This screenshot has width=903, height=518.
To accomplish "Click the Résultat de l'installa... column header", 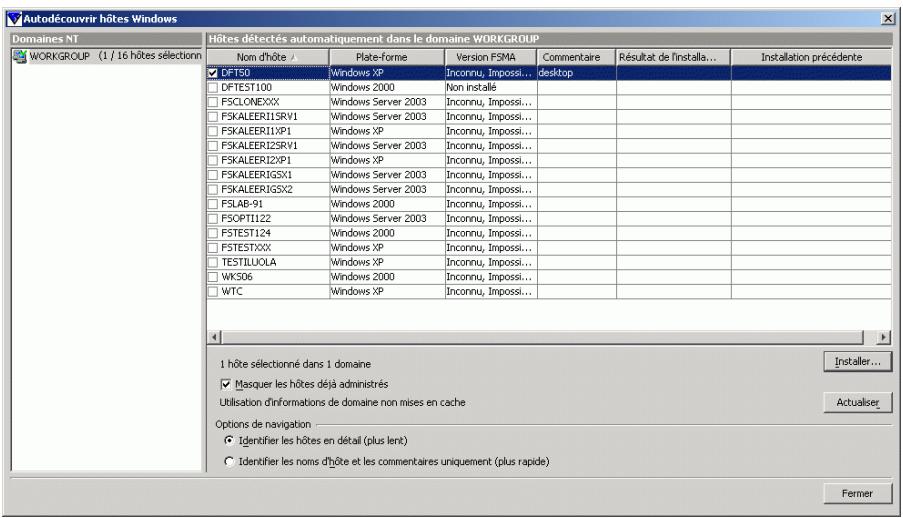I will [x=673, y=57].
